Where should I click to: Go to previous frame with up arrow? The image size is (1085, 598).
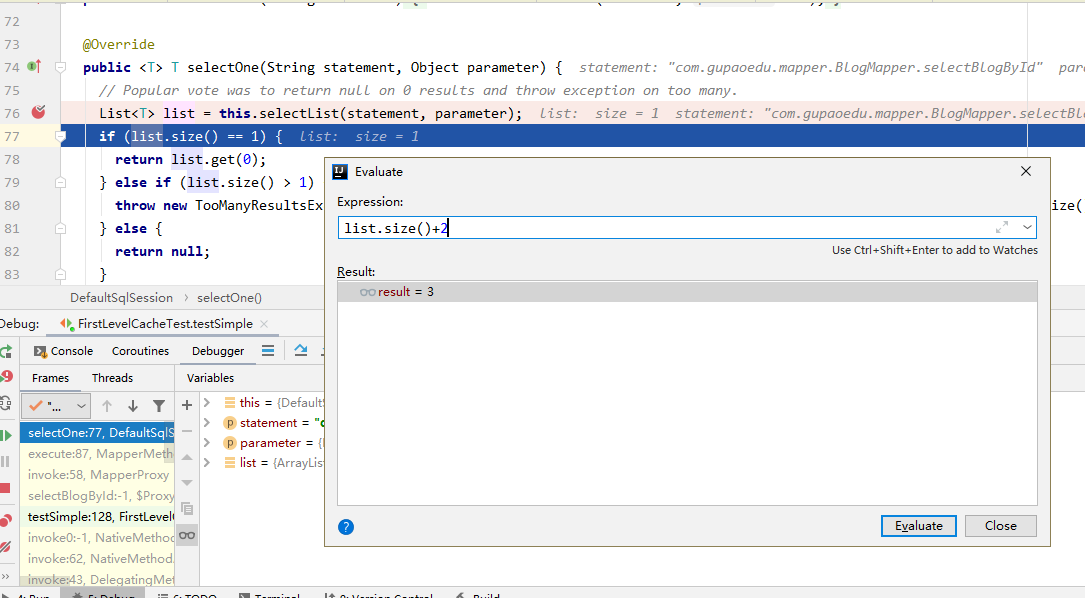107,406
